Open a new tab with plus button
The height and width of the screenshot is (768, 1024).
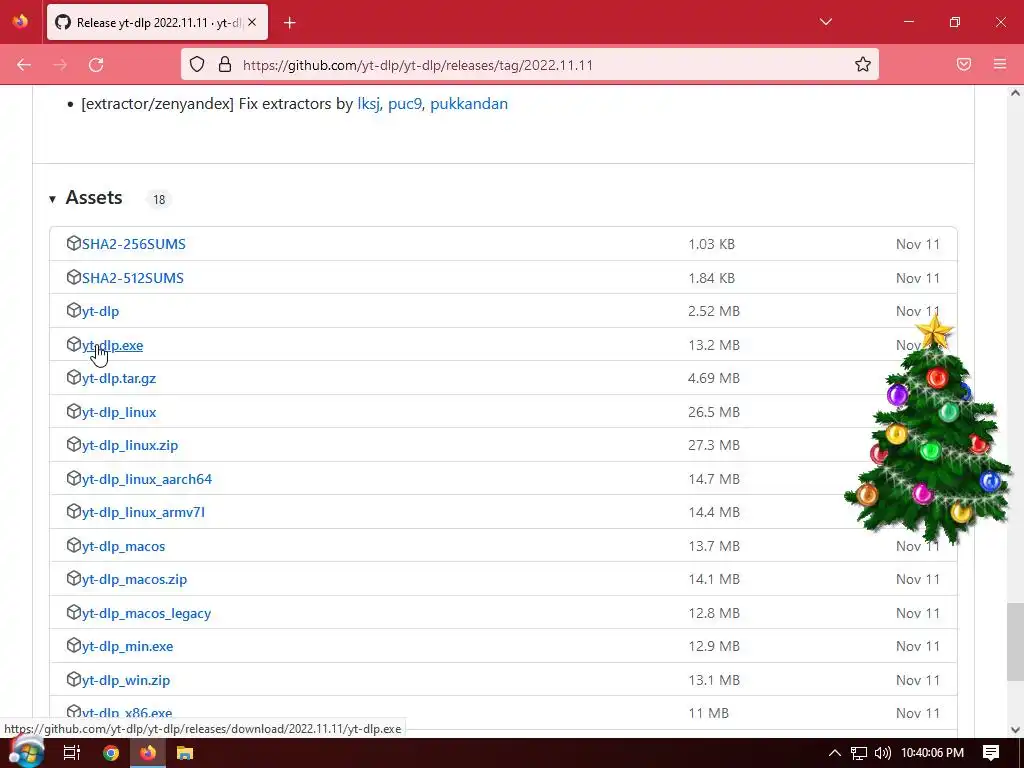[x=290, y=23]
